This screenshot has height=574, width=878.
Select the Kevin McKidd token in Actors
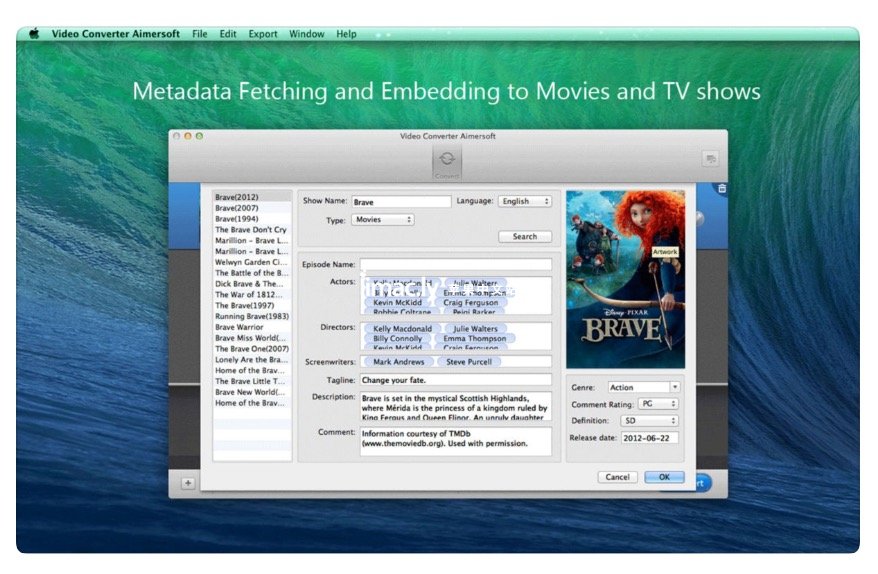pyautogui.click(x=398, y=302)
